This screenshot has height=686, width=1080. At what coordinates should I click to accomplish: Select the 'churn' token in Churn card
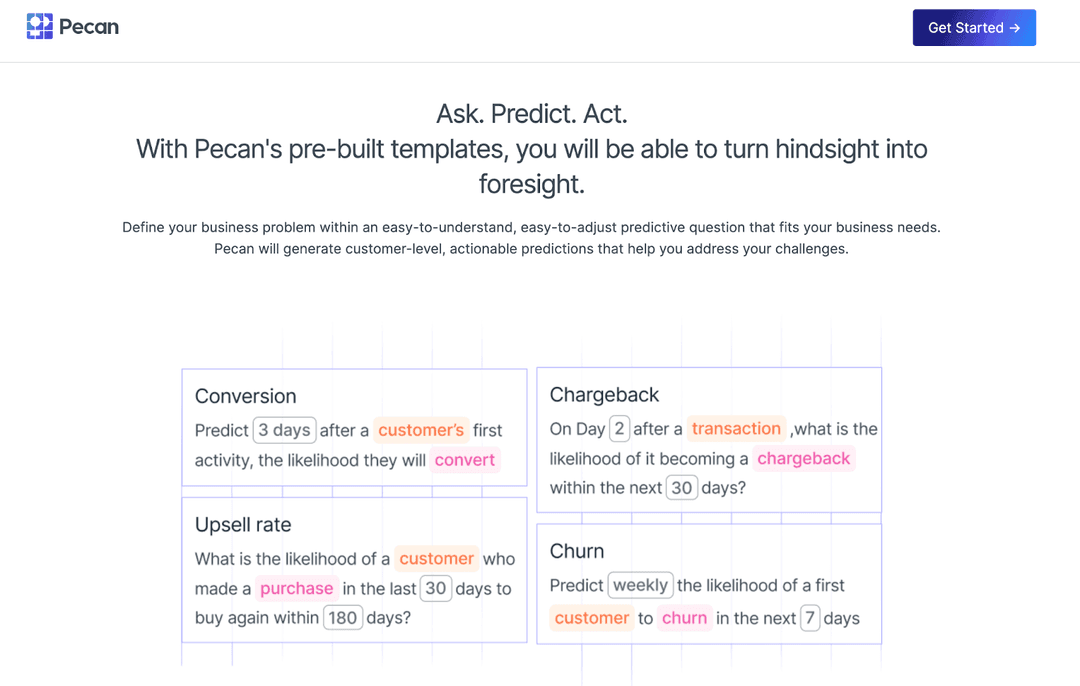coord(684,618)
